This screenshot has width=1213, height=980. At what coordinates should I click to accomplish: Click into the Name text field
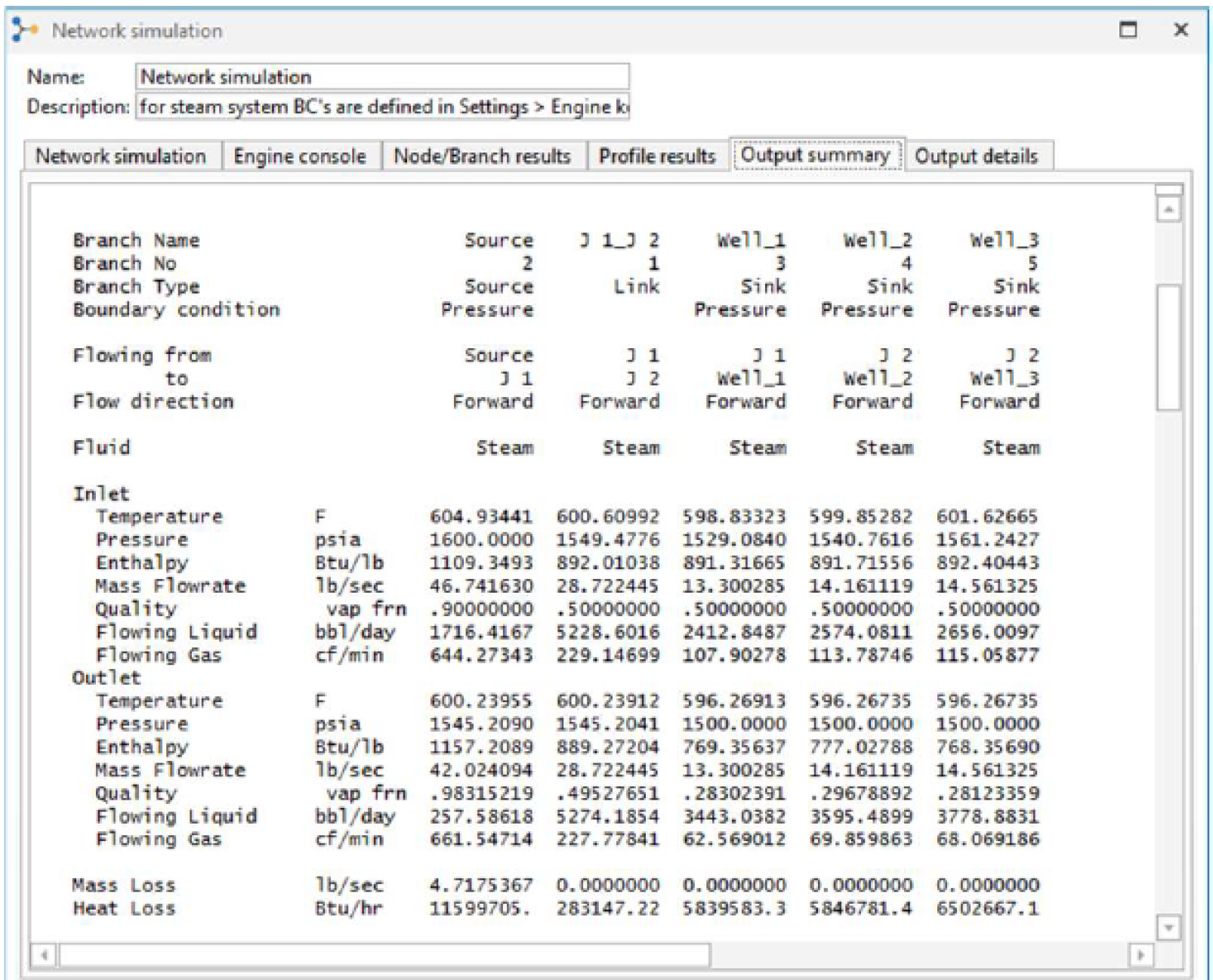pyautogui.click(x=382, y=76)
